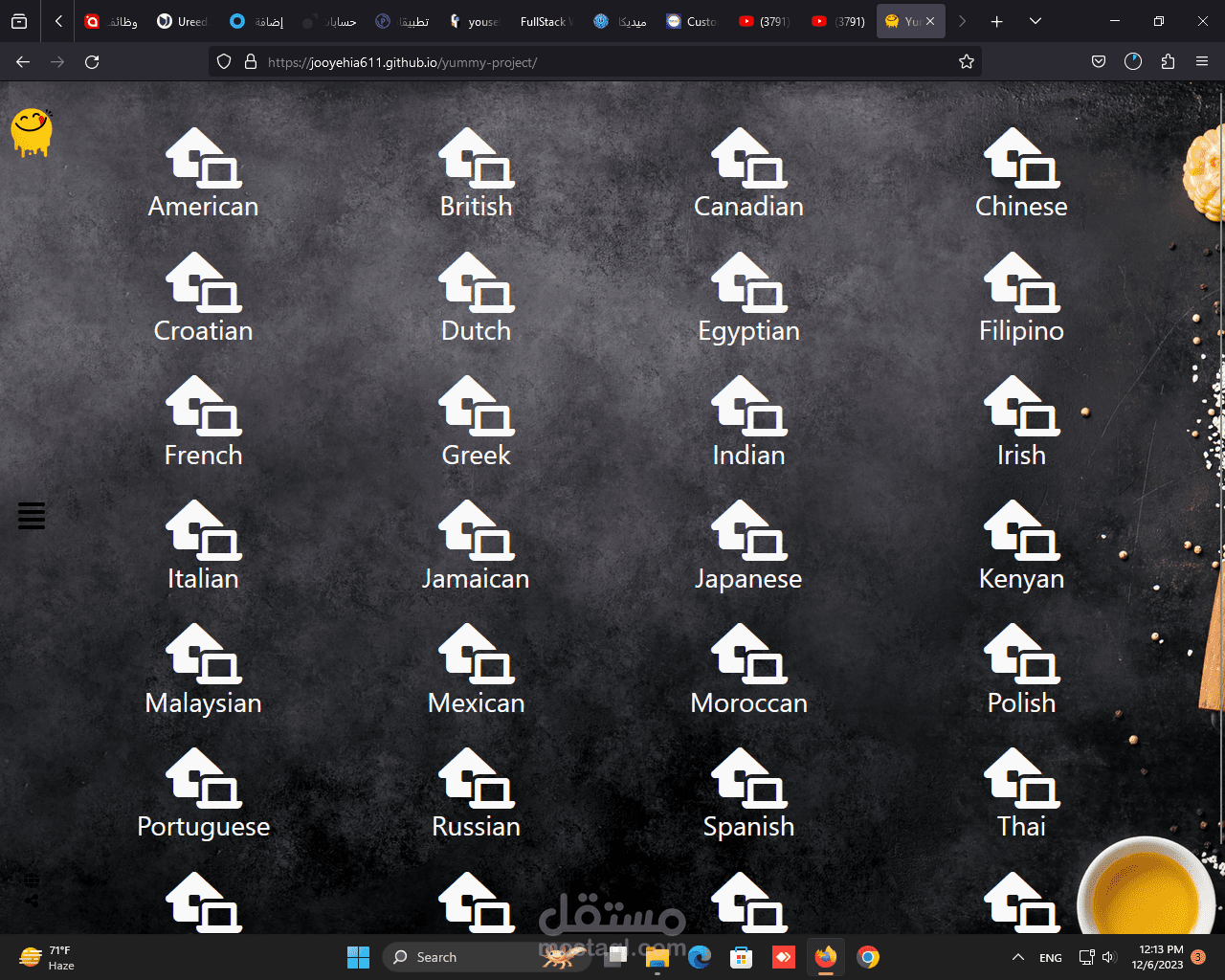Click the house icon above Indian

pos(749,406)
